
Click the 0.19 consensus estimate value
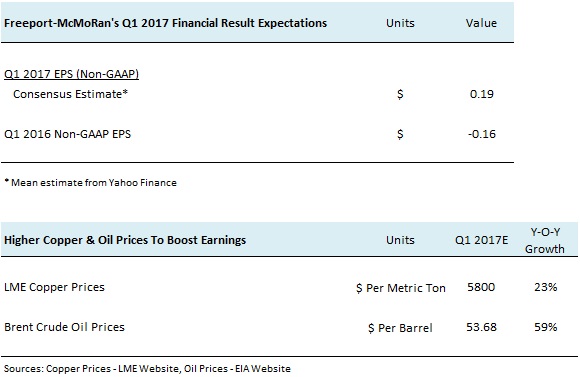[x=482, y=94]
